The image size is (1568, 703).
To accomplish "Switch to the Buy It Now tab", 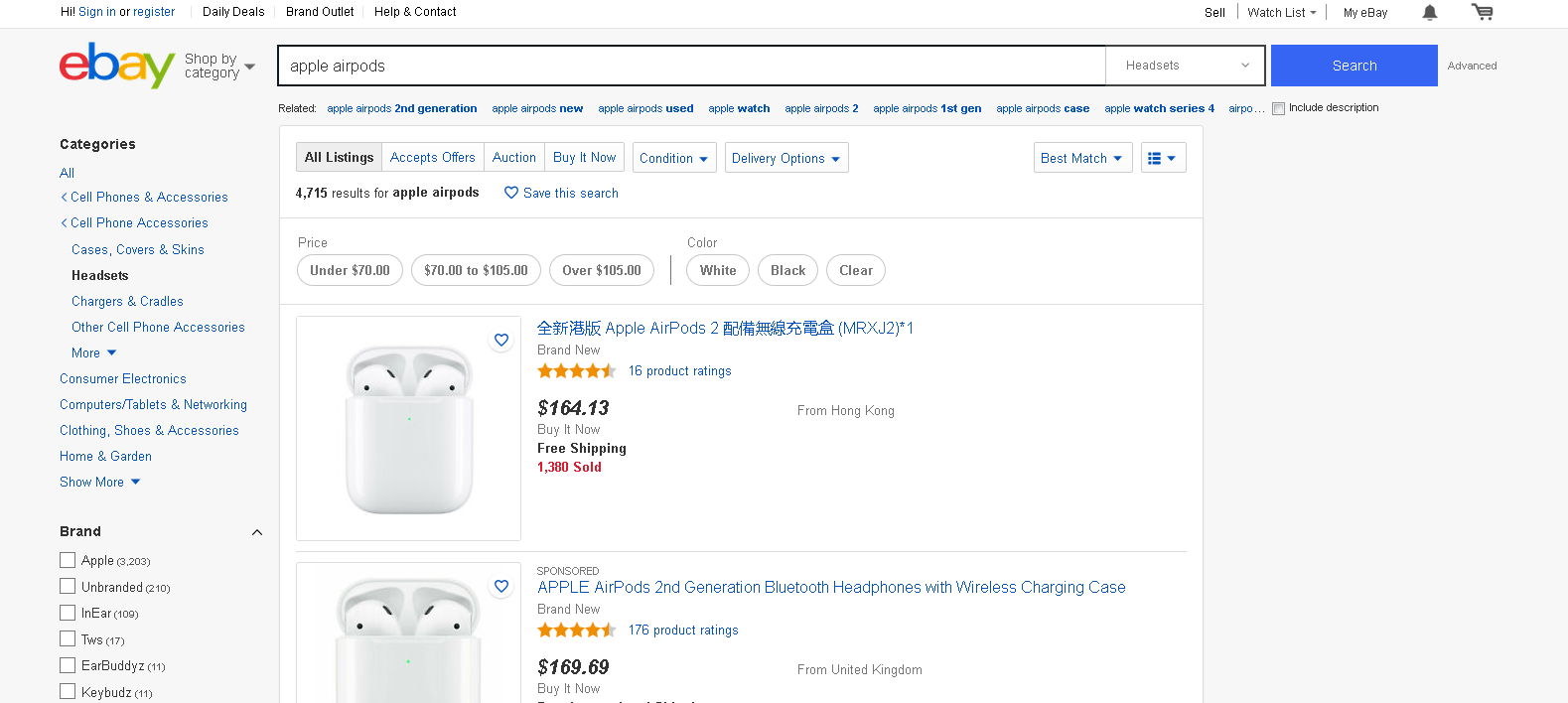I will click(585, 157).
